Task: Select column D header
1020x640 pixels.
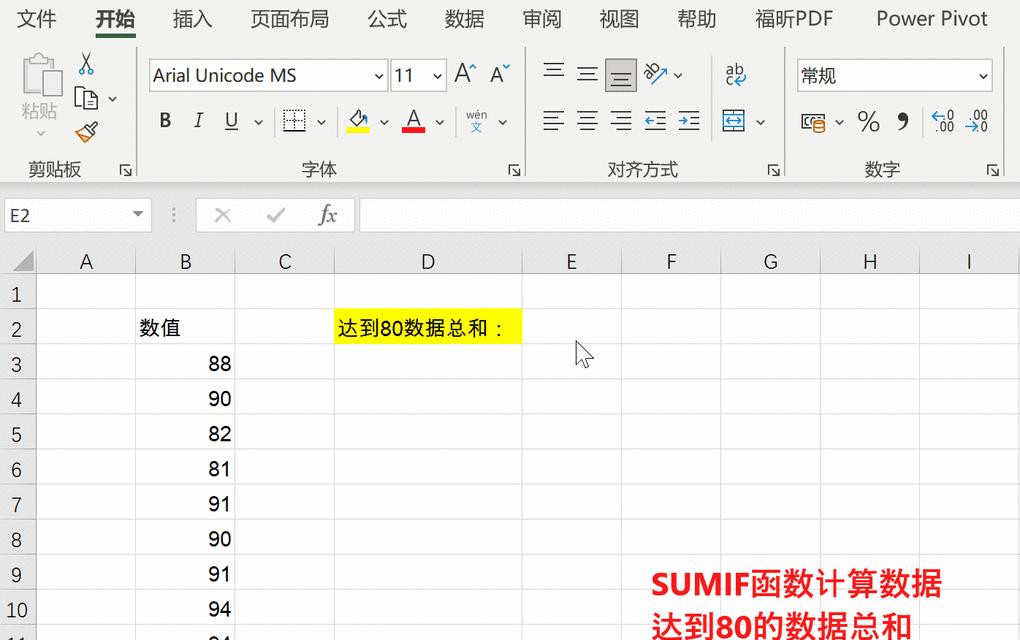Action: pos(428,261)
